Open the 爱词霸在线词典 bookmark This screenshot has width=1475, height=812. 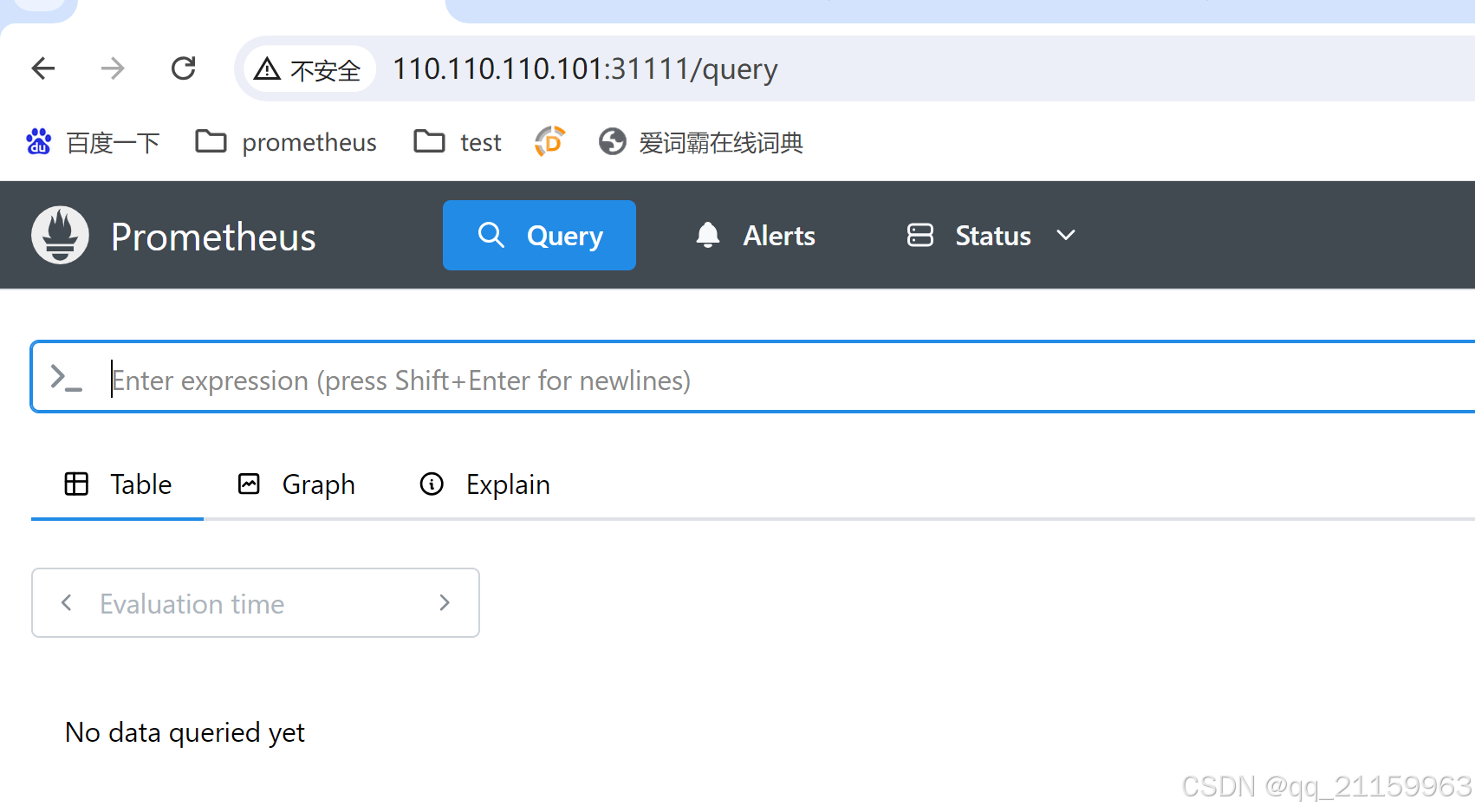pos(700,142)
